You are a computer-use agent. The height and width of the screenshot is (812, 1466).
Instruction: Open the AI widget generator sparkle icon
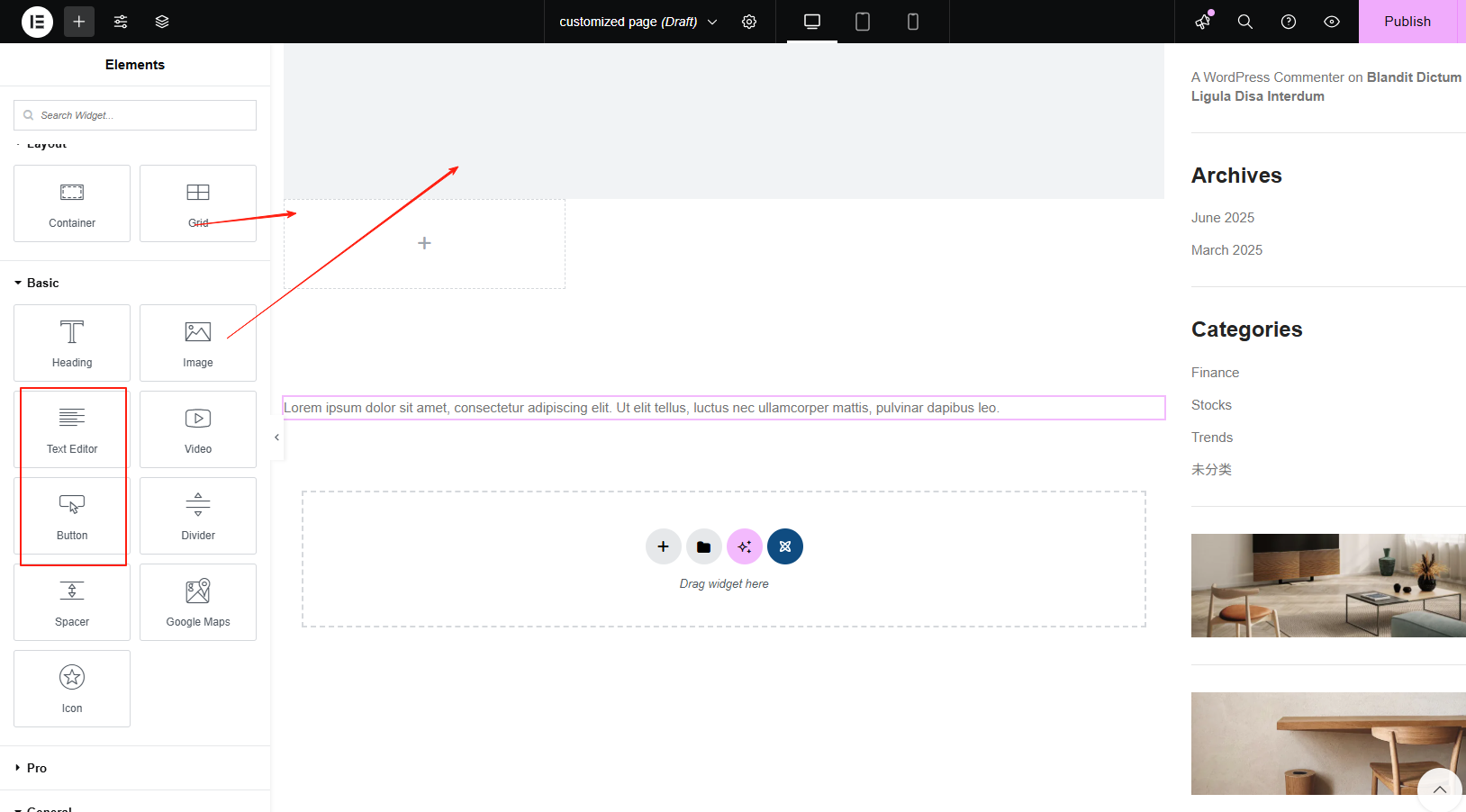744,546
